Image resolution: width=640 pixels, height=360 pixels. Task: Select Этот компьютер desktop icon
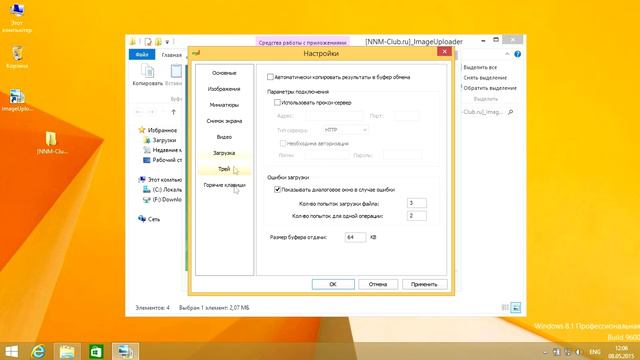click(x=17, y=18)
